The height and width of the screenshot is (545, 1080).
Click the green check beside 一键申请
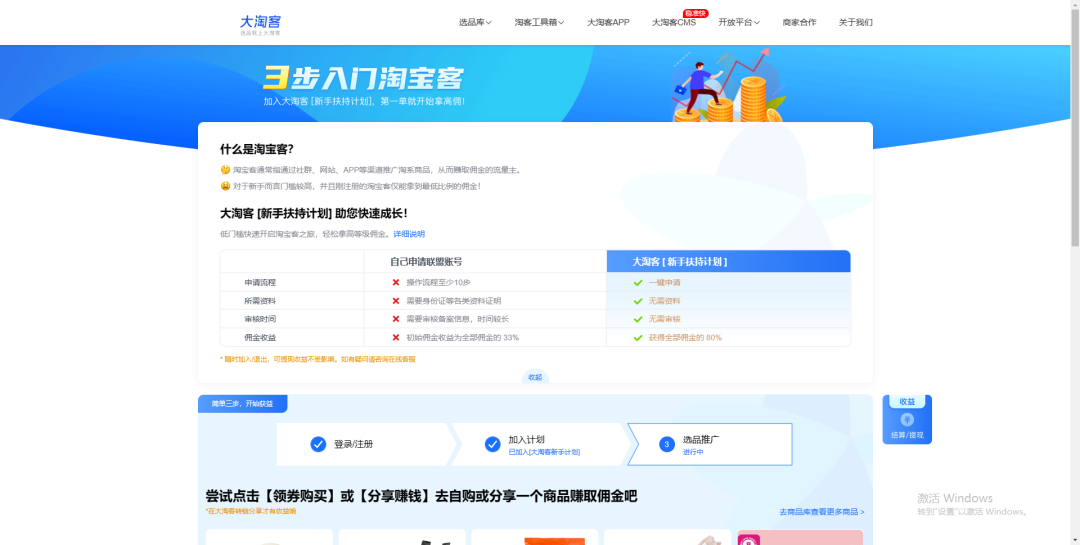click(x=638, y=282)
